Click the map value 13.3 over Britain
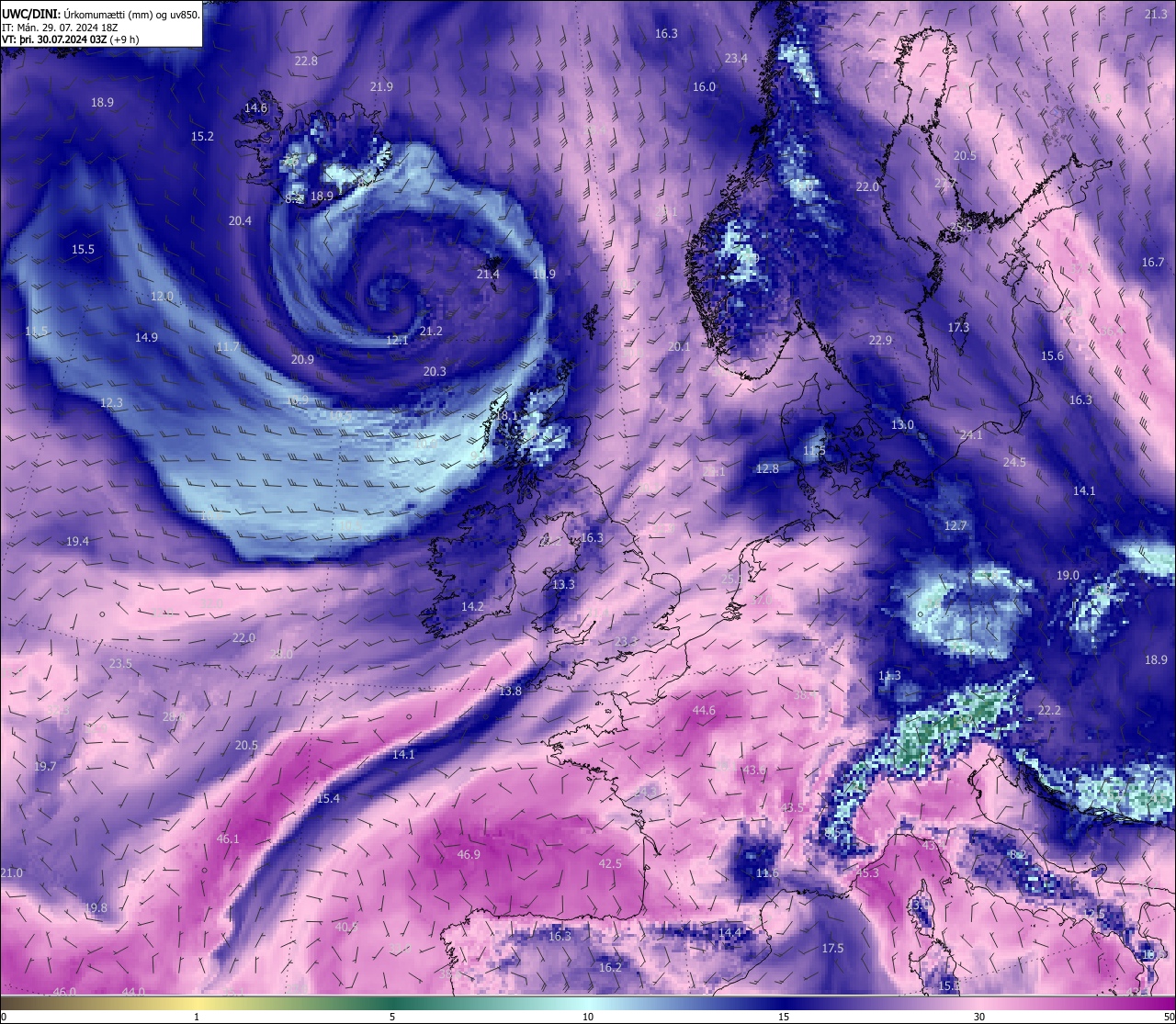The height and width of the screenshot is (1024, 1176). pyautogui.click(x=563, y=585)
